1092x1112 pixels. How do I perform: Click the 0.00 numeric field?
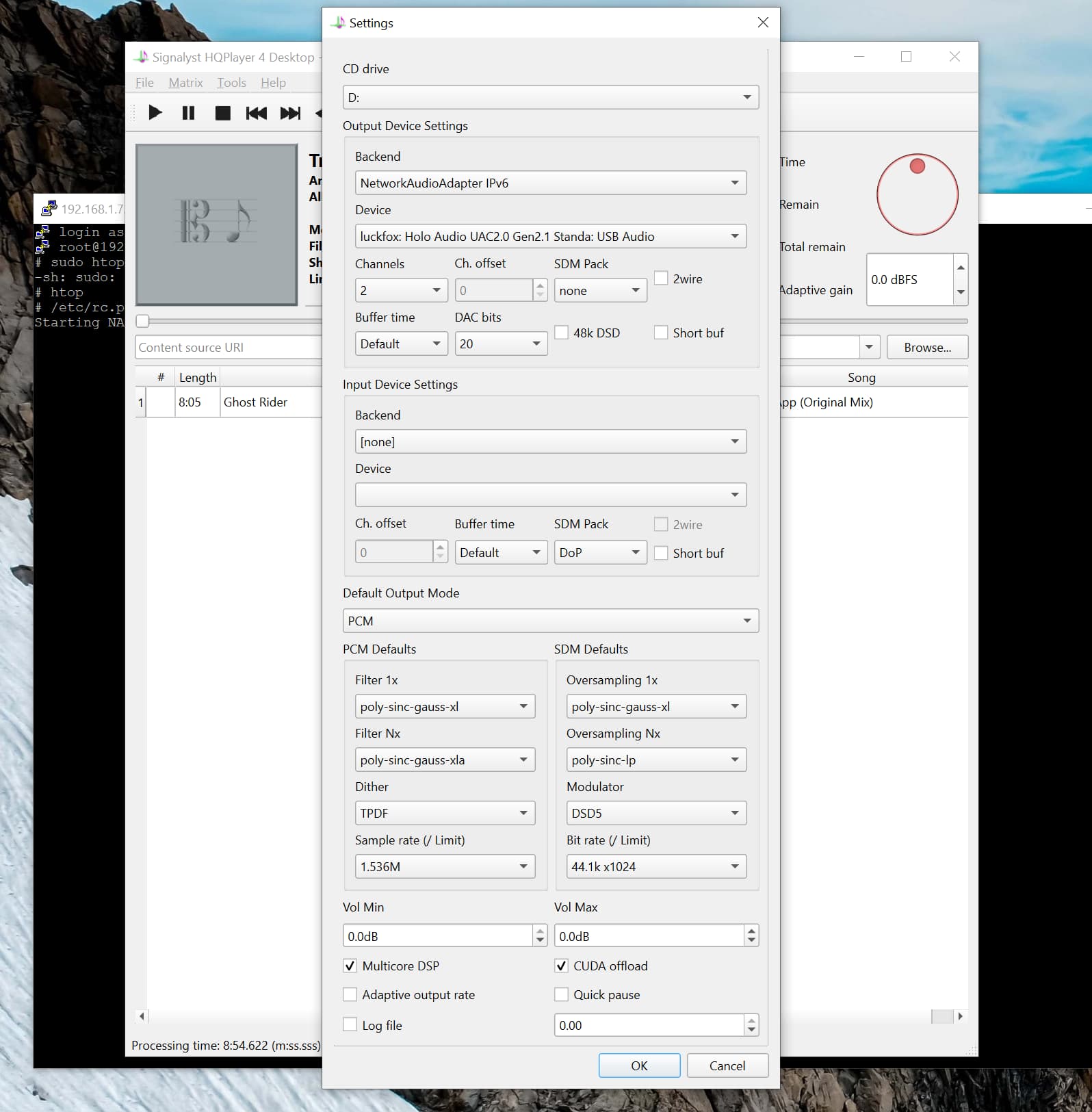649,1025
